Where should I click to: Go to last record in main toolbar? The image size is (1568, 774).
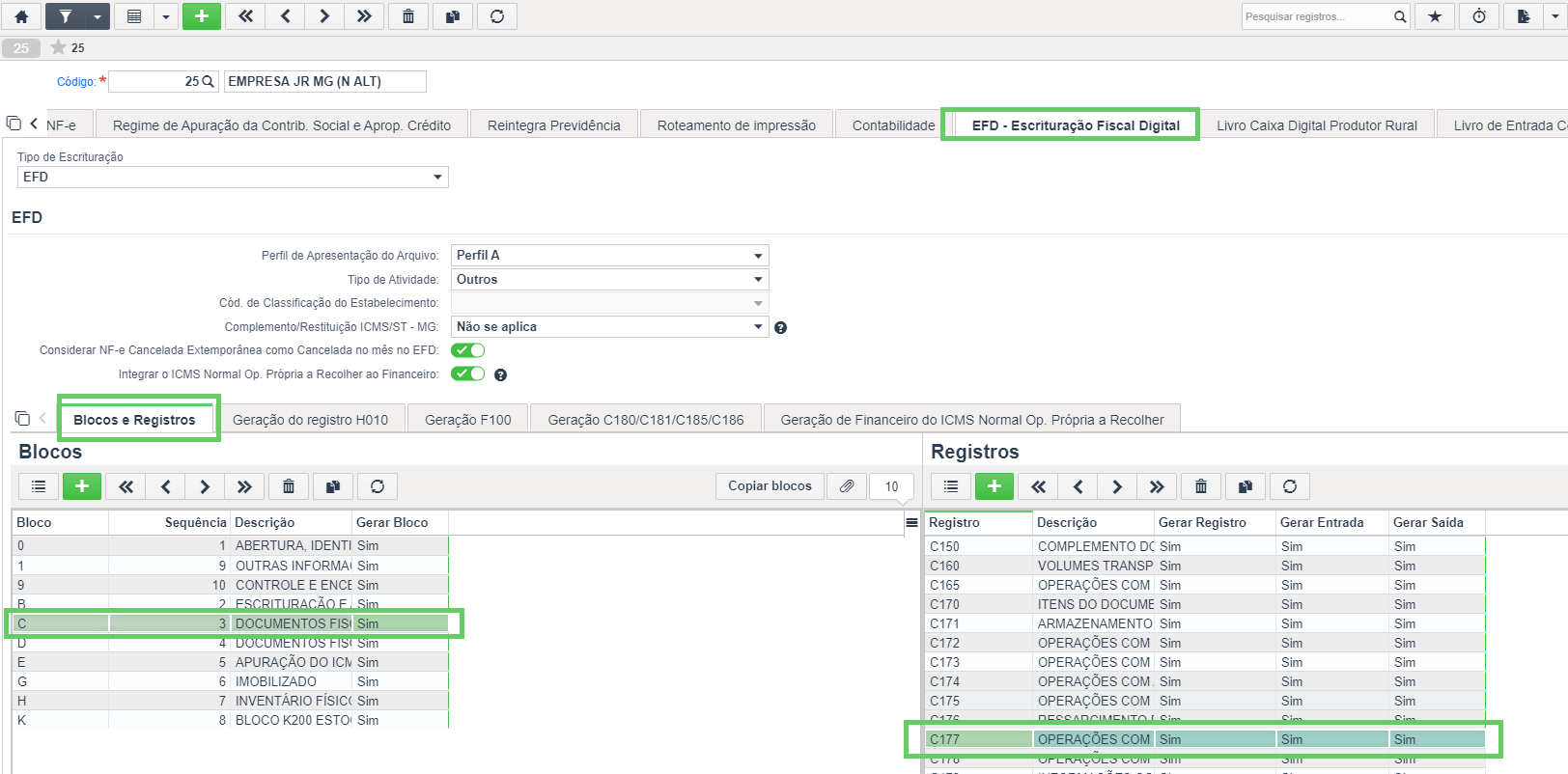(364, 16)
